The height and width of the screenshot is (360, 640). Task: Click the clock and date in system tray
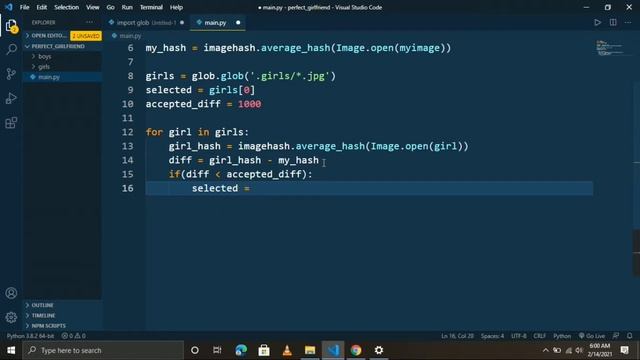(x=600, y=350)
